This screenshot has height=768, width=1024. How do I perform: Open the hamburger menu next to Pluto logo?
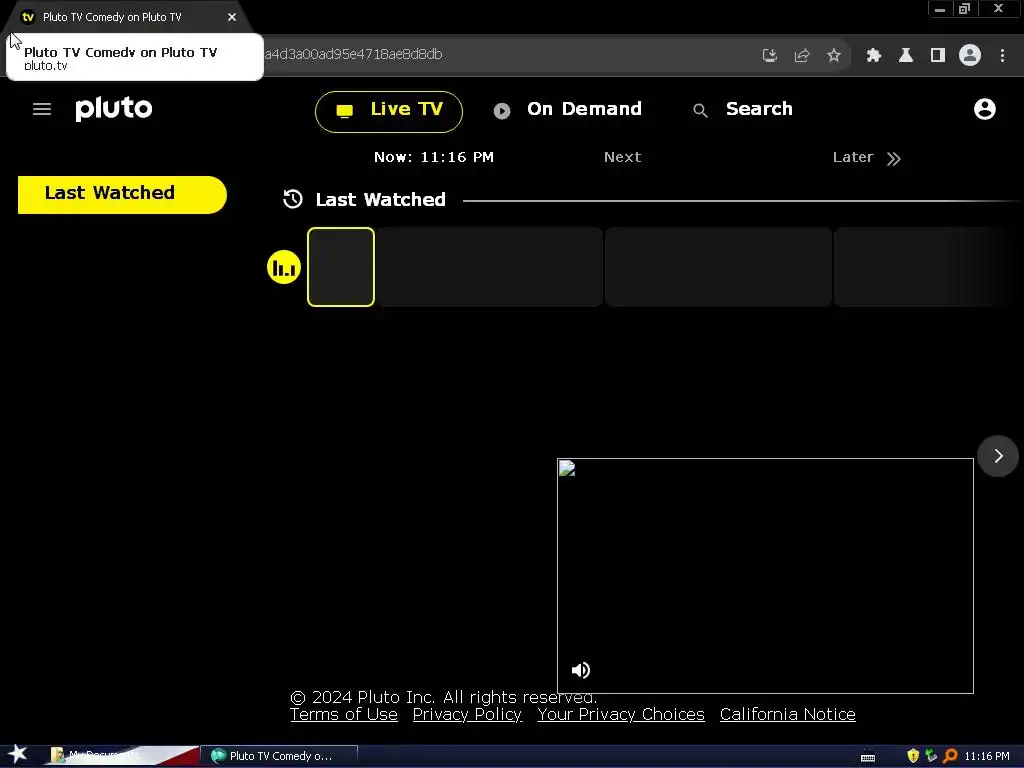tap(42, 109)
